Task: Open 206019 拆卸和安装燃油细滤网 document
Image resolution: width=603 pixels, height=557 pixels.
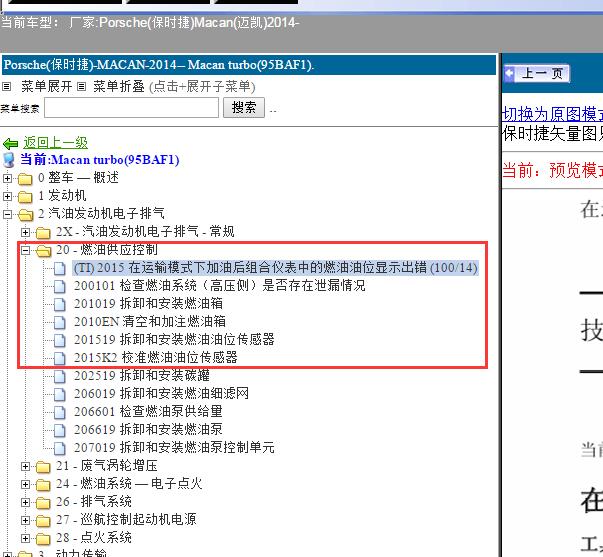Action: 162,394
